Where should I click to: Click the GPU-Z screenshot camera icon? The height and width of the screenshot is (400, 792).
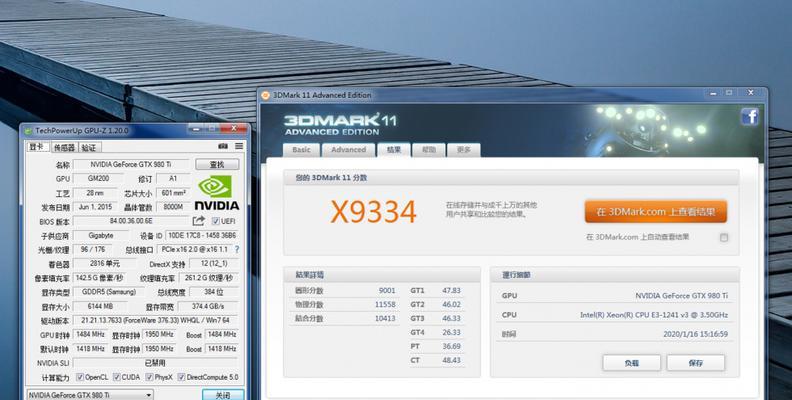coord(223,146)
